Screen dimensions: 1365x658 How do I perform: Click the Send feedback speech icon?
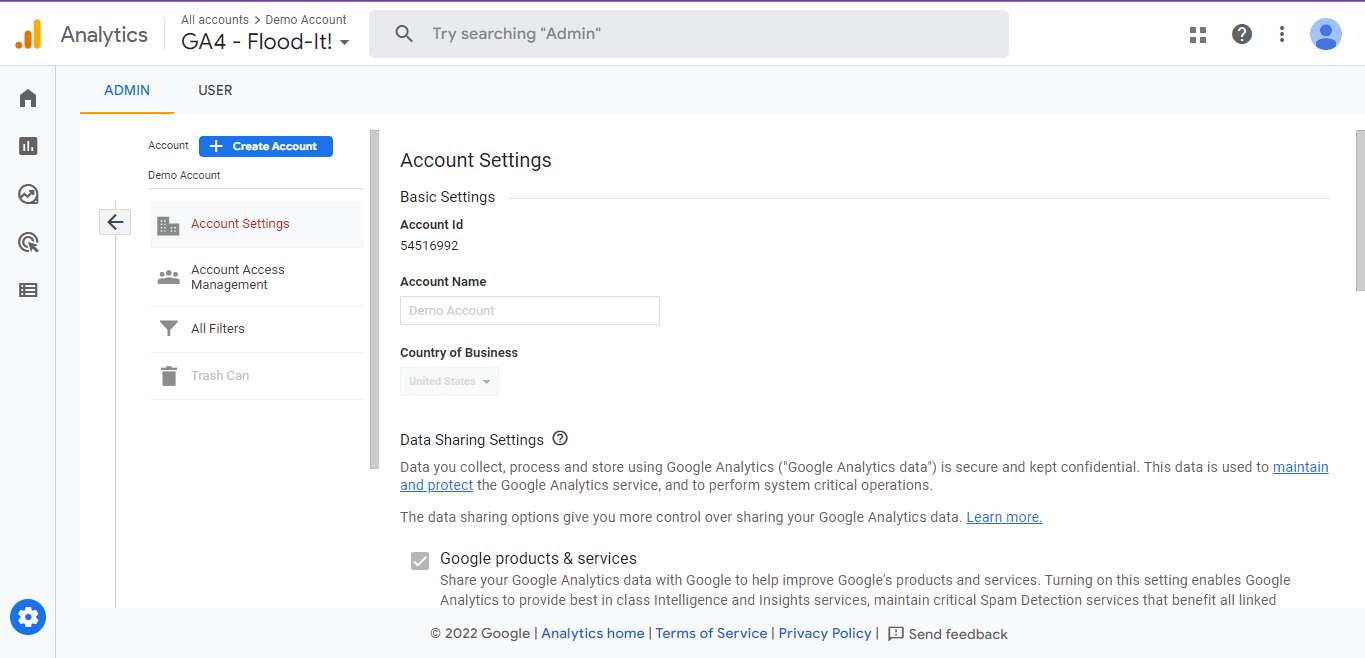click(x=896, y=633)
